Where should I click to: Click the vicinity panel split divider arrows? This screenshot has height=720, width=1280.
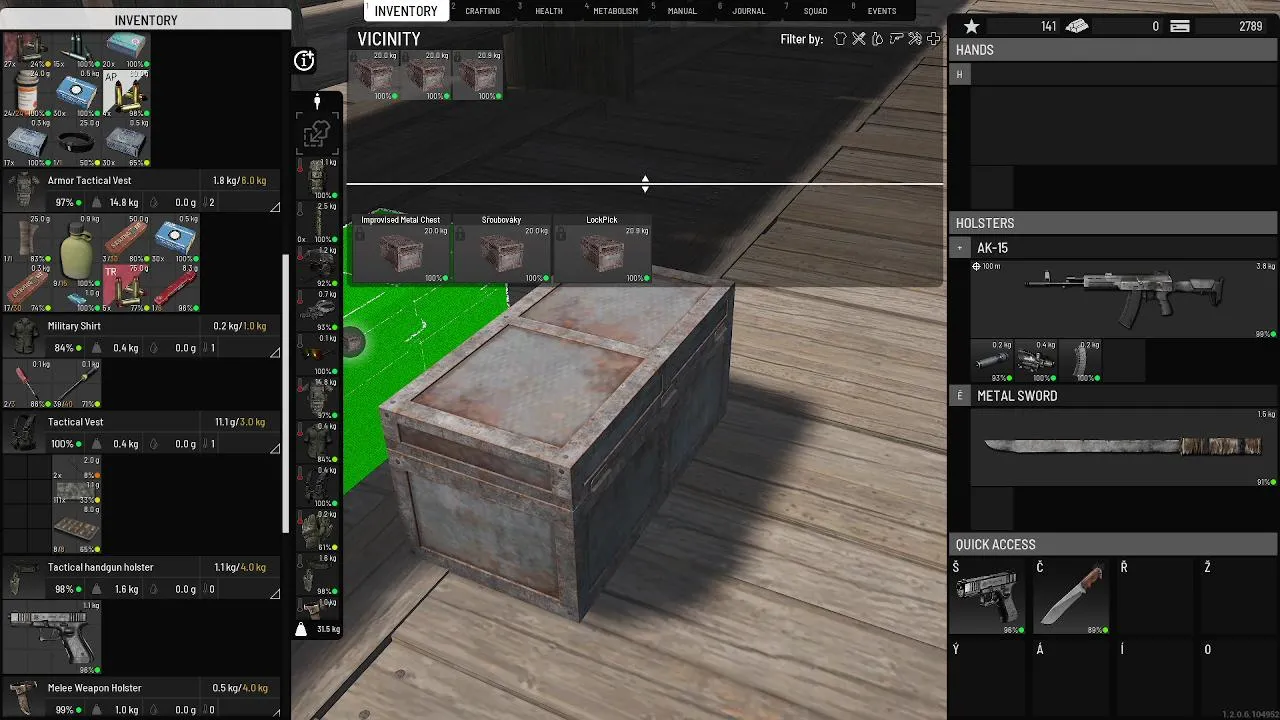click(645, 184)
